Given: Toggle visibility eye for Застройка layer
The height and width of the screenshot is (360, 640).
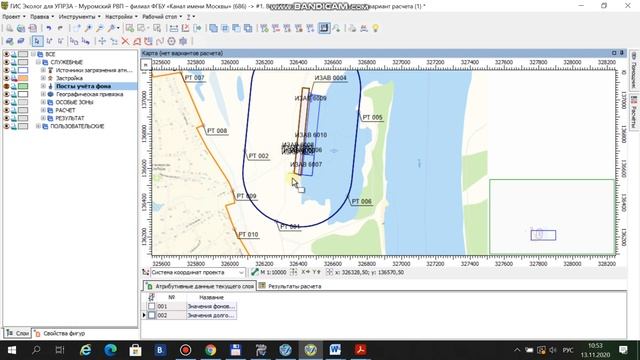Looking at the screenshot, I should (x=7, y=78).
